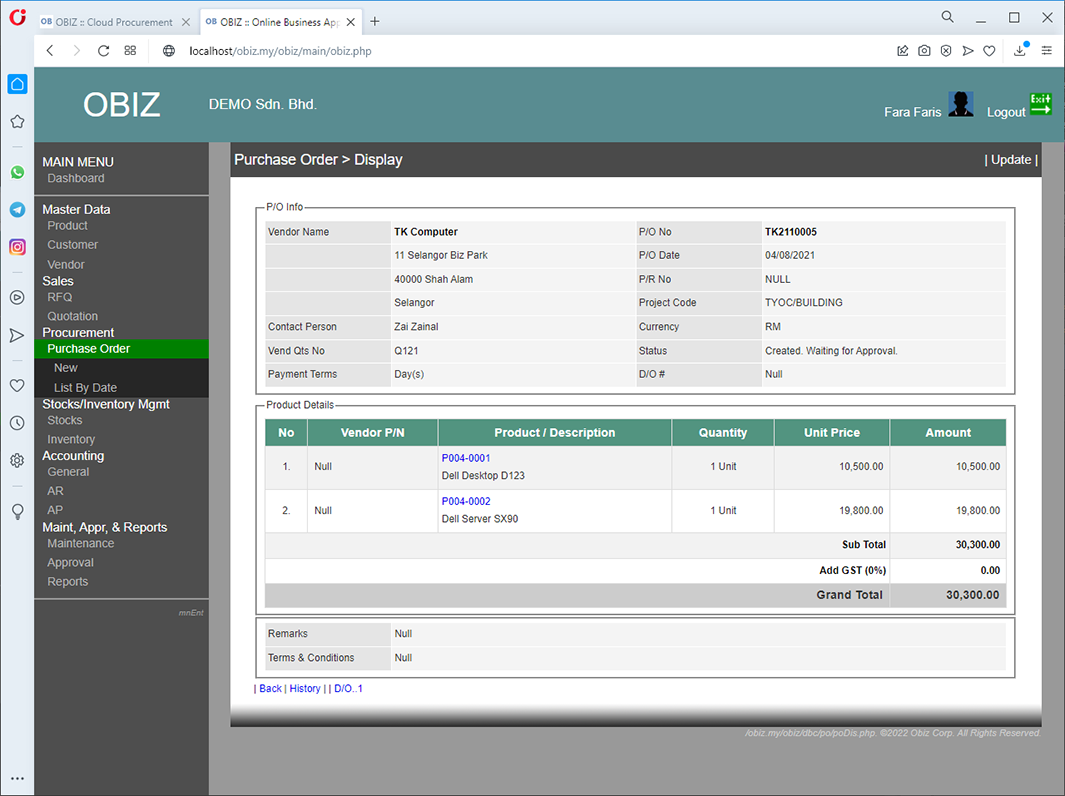
Task: Open WhatsApp from the browser sidebar
Action: pos(16,172)
